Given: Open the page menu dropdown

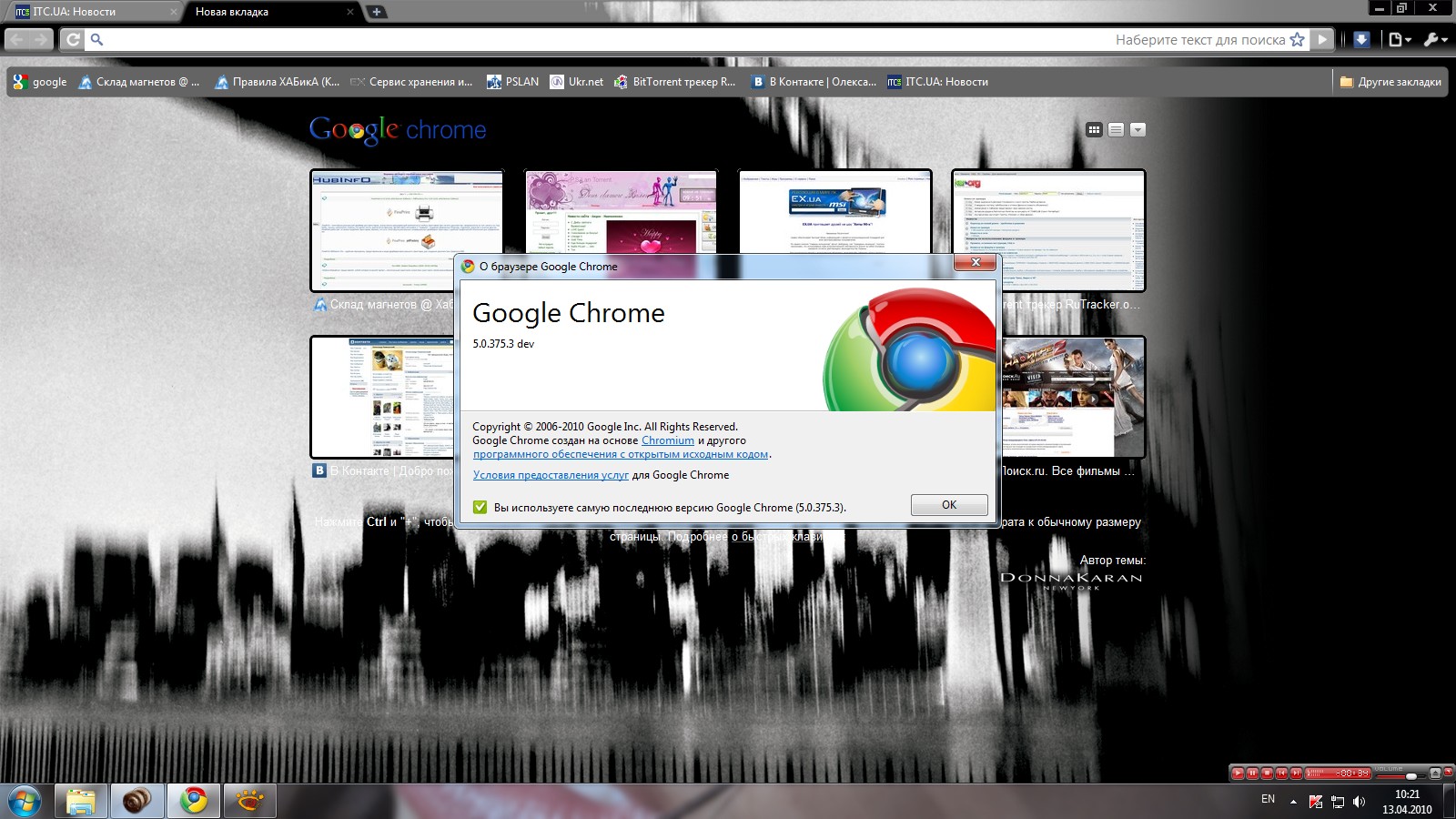Looking at the screenshot, I should pyautogui.click(x=1400, y=39).
